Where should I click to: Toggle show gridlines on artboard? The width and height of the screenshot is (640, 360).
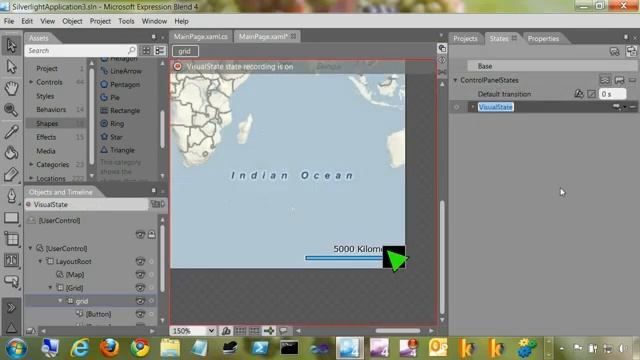coord(240,331)
